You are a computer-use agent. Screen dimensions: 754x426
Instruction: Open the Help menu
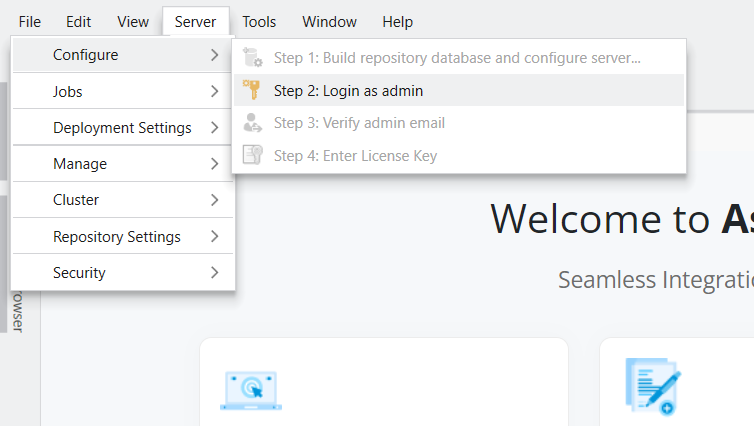point(397,21)
